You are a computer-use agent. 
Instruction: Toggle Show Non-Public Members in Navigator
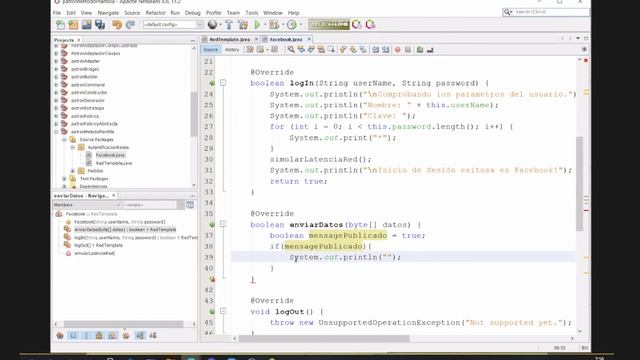coord(99,335)
